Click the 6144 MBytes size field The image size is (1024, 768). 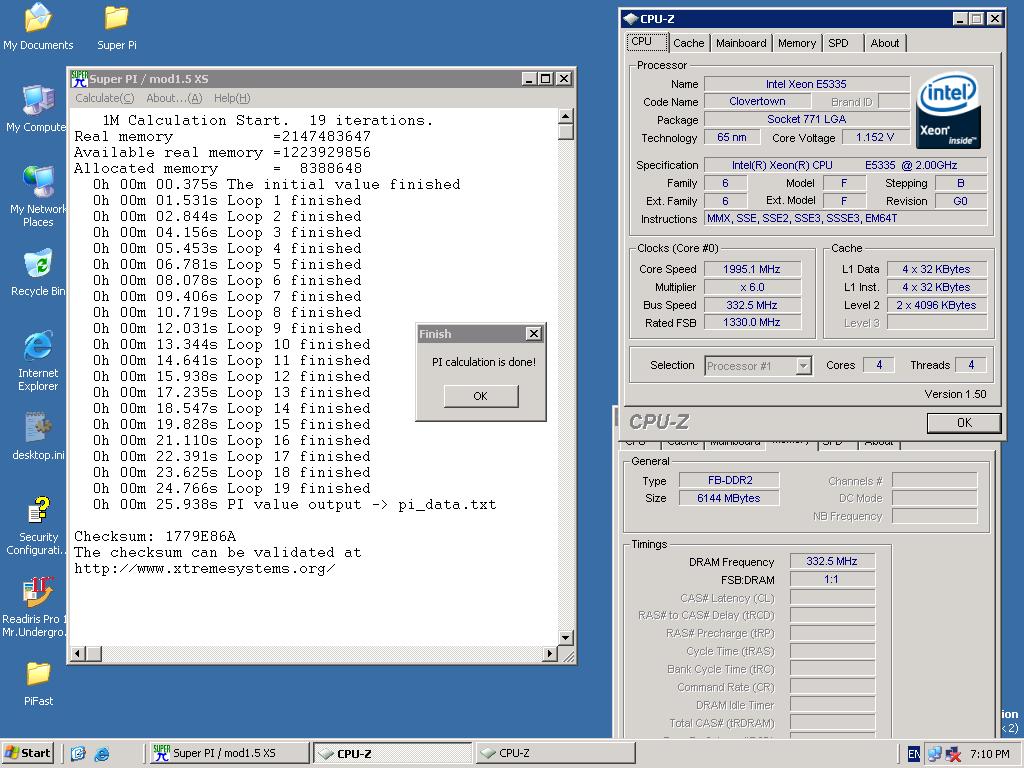(729, 498)
